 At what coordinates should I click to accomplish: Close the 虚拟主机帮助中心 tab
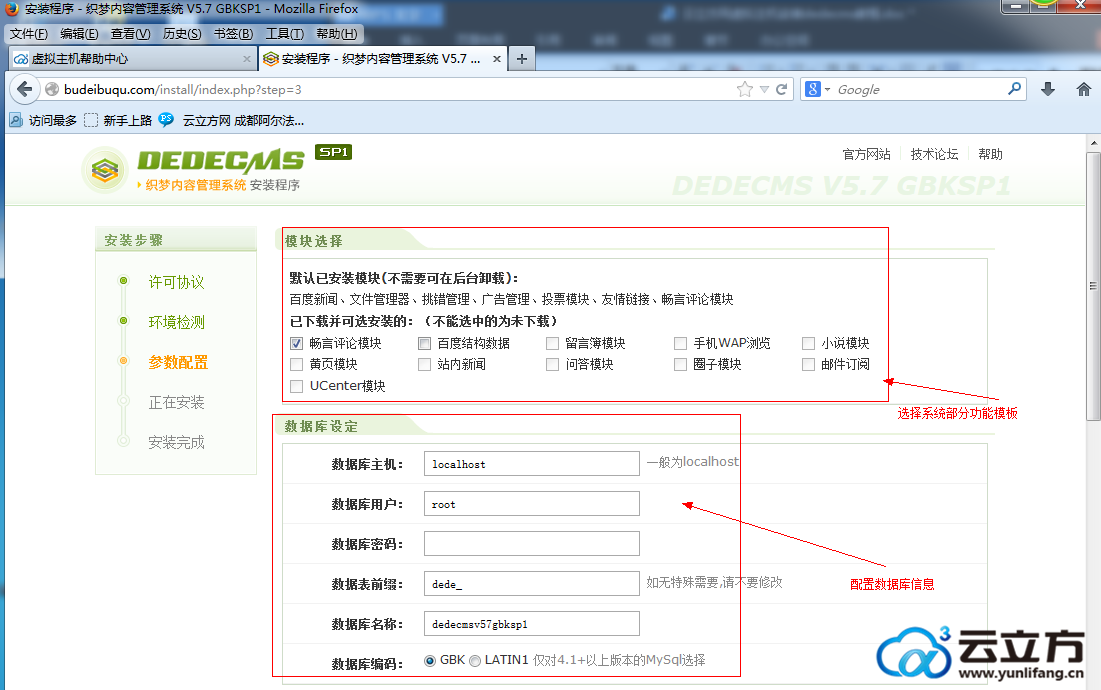tap(246, 59)
